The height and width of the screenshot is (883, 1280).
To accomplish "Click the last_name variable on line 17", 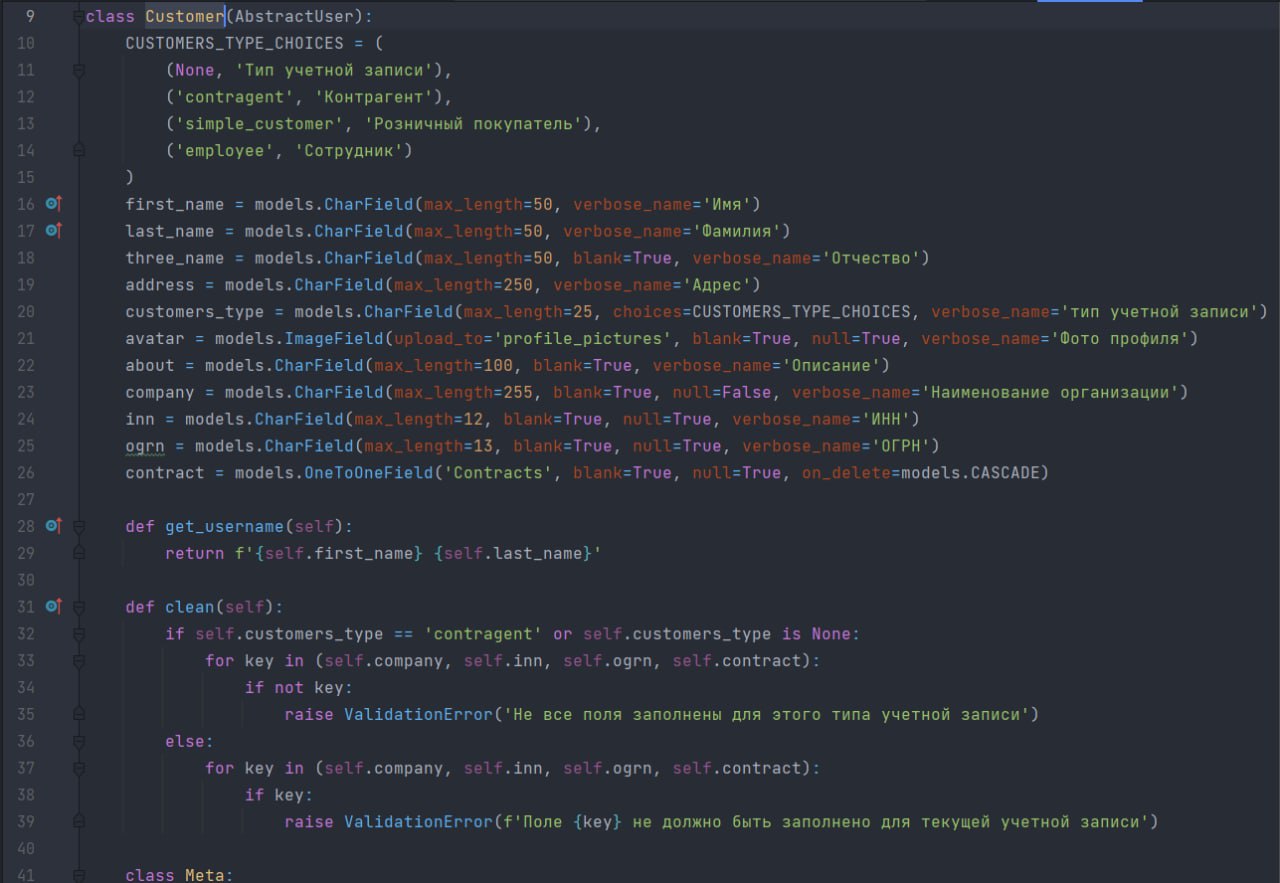I will [x=170, y=231].
